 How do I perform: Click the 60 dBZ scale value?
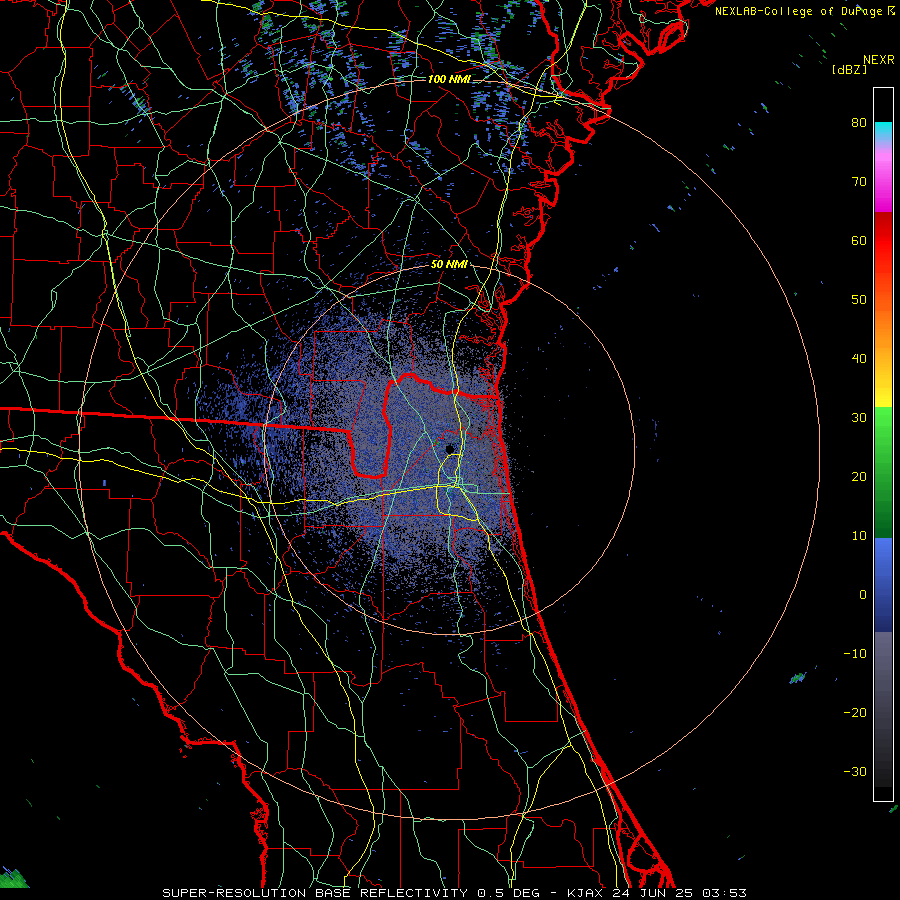[859, 240]
